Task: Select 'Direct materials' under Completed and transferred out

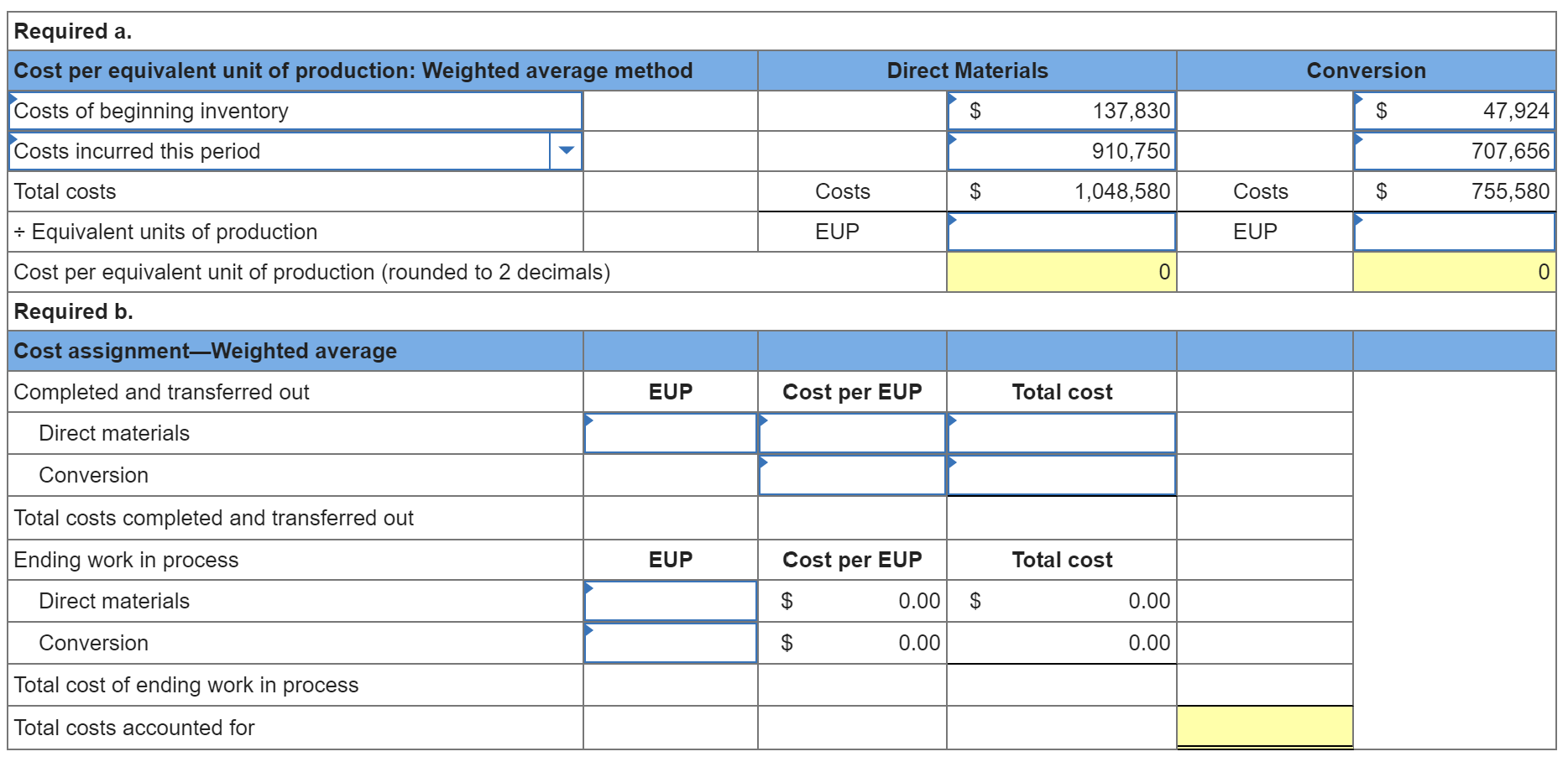Action: tap(114, 433)
